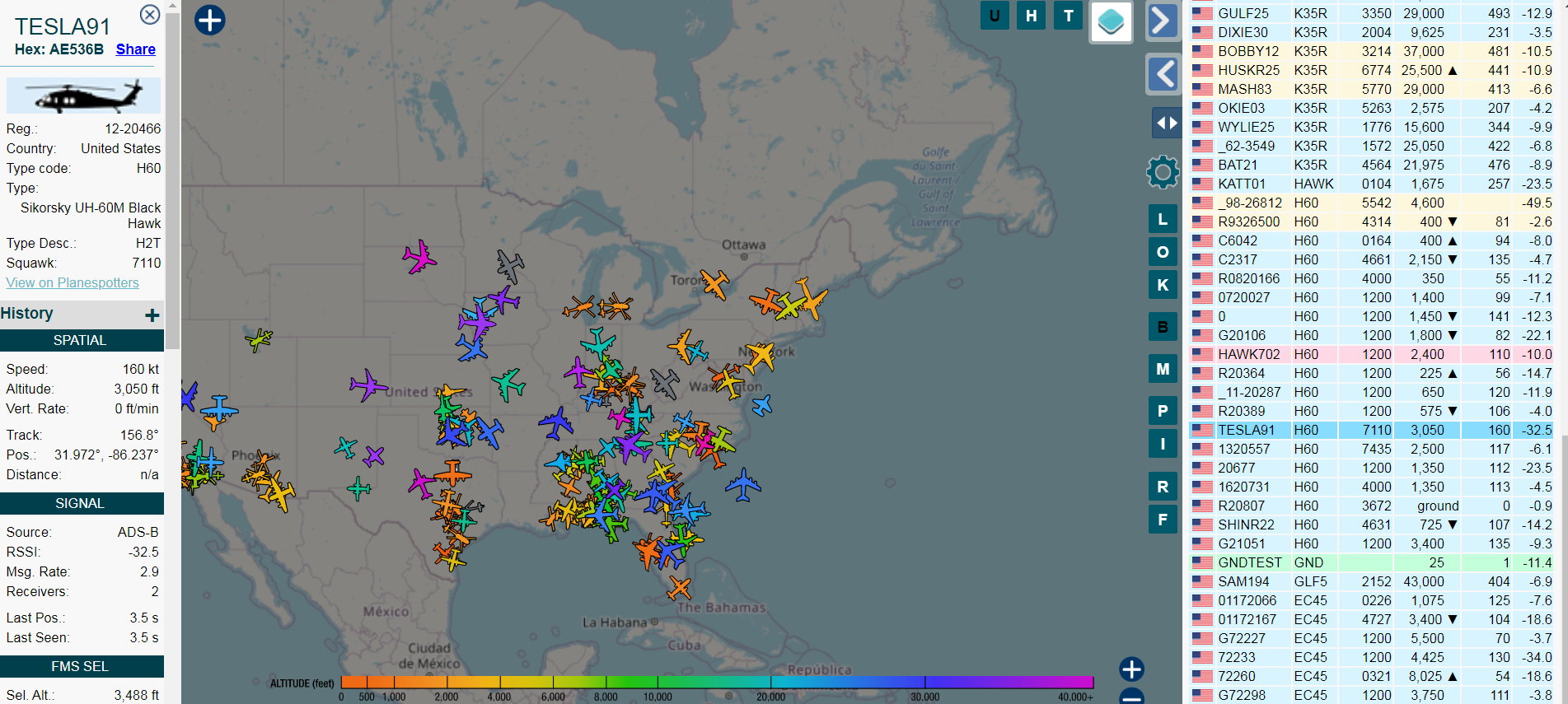Select the GULF25 row in aircraft table
1568x704 pixels.
tap(1371, 13)
